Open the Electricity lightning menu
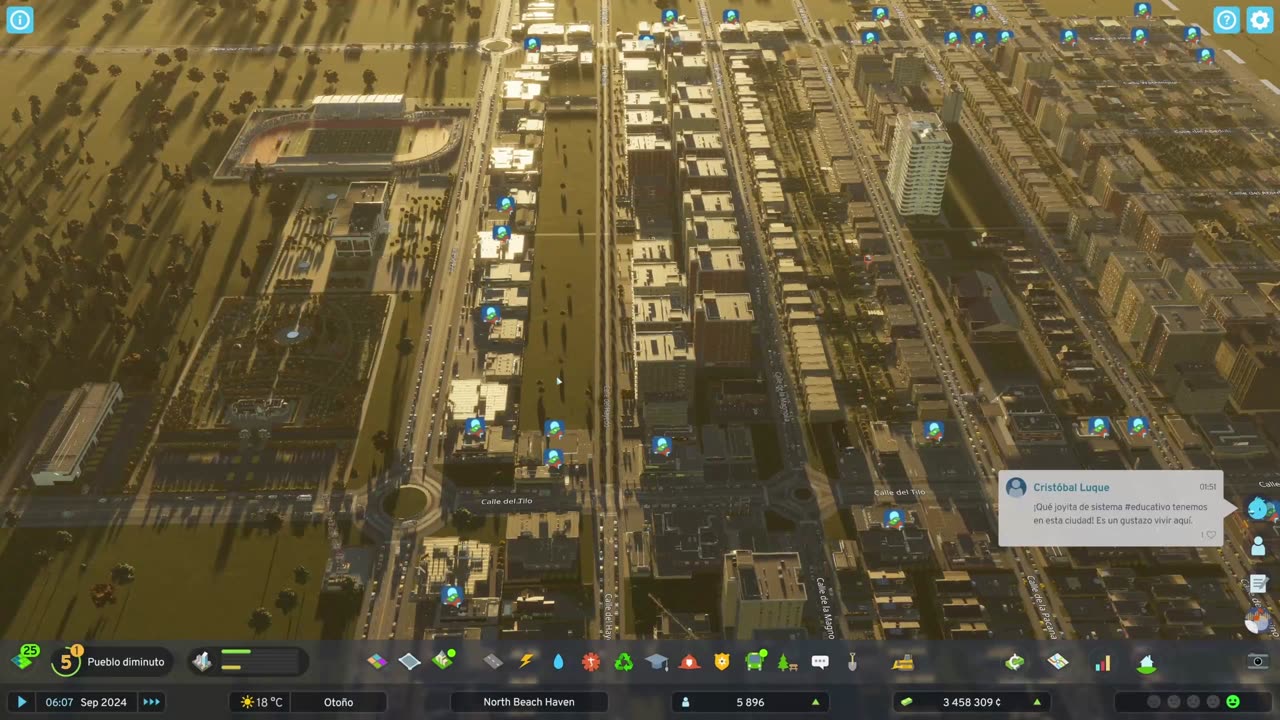The width and height of the screenshot is (1280, 720). pyautogui.click(x=526, y=661)
